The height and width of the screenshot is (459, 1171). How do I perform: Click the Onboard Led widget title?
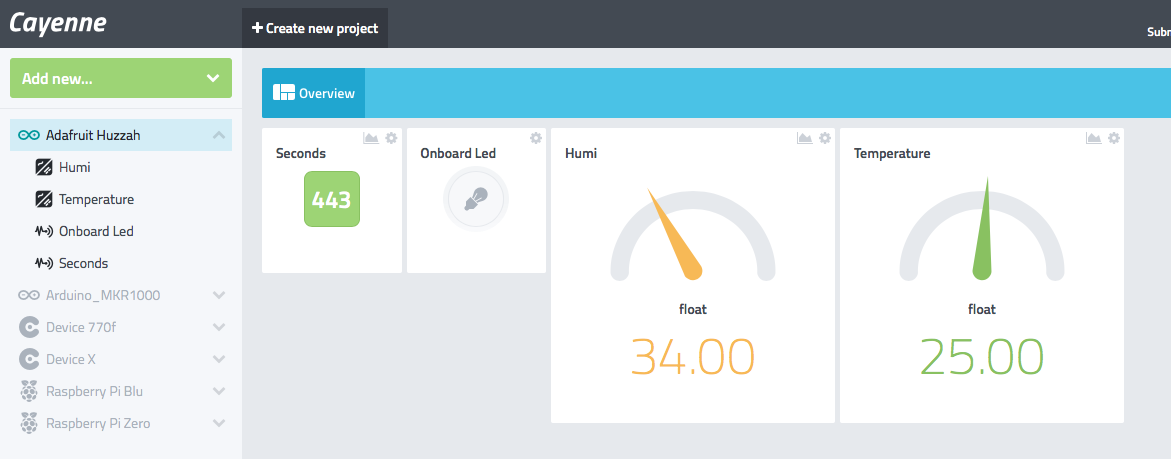458,153
